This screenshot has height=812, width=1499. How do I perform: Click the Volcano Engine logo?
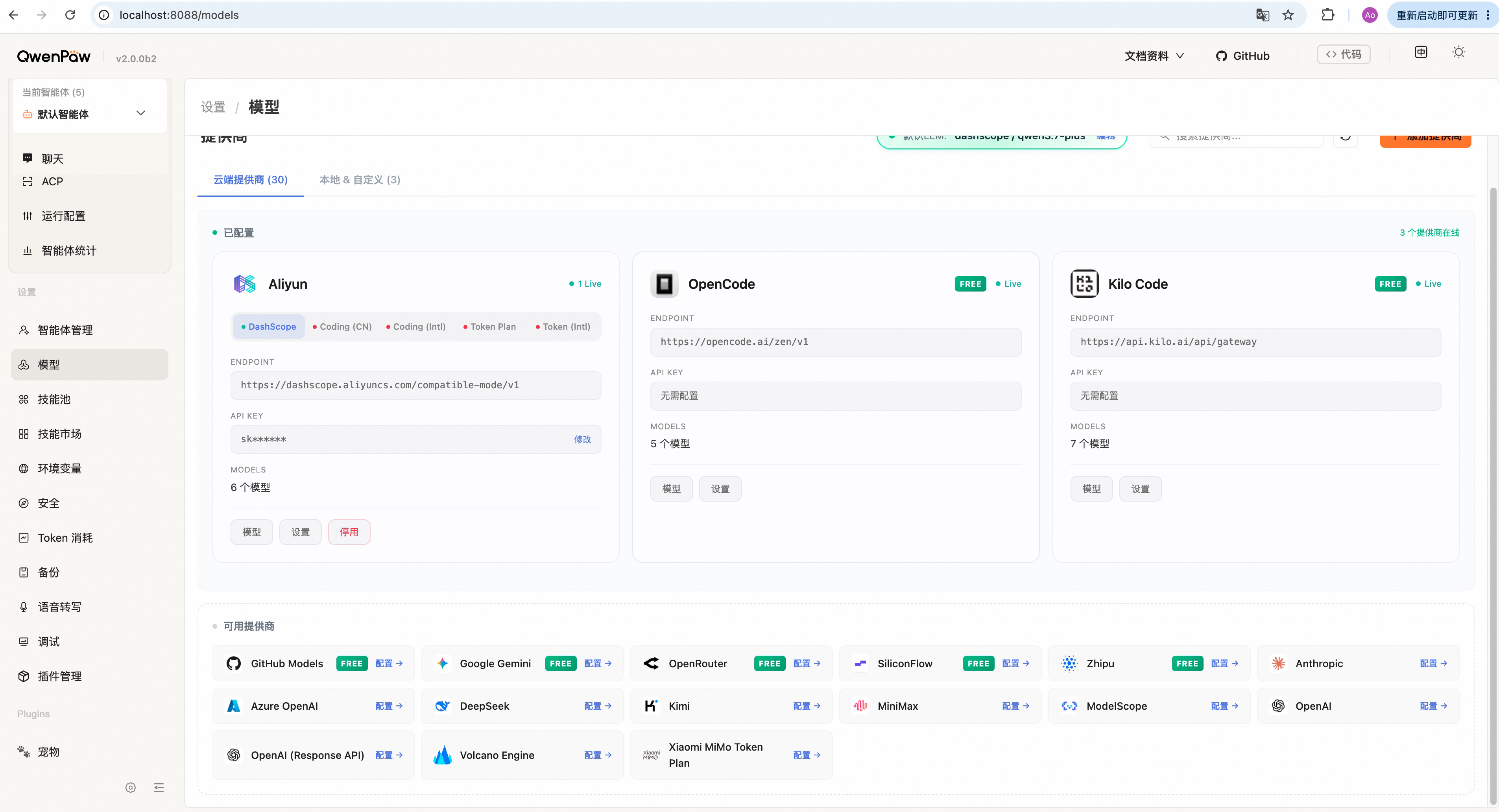point(443,755)
